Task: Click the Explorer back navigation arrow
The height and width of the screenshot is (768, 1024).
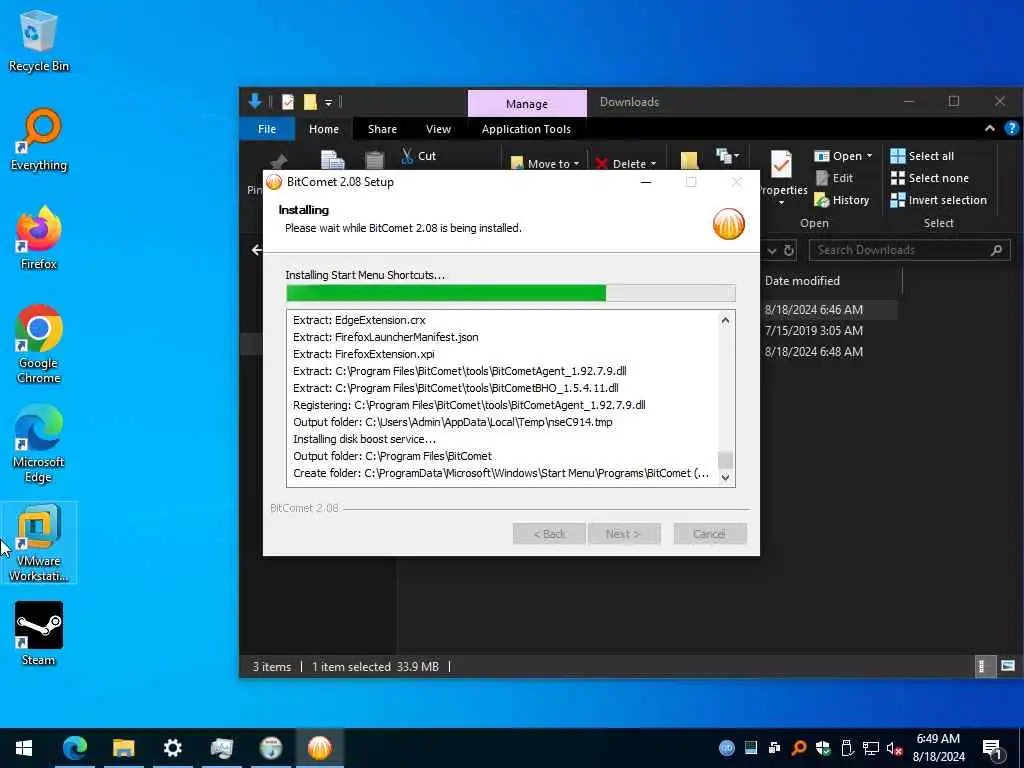Action: pos(257,249)
